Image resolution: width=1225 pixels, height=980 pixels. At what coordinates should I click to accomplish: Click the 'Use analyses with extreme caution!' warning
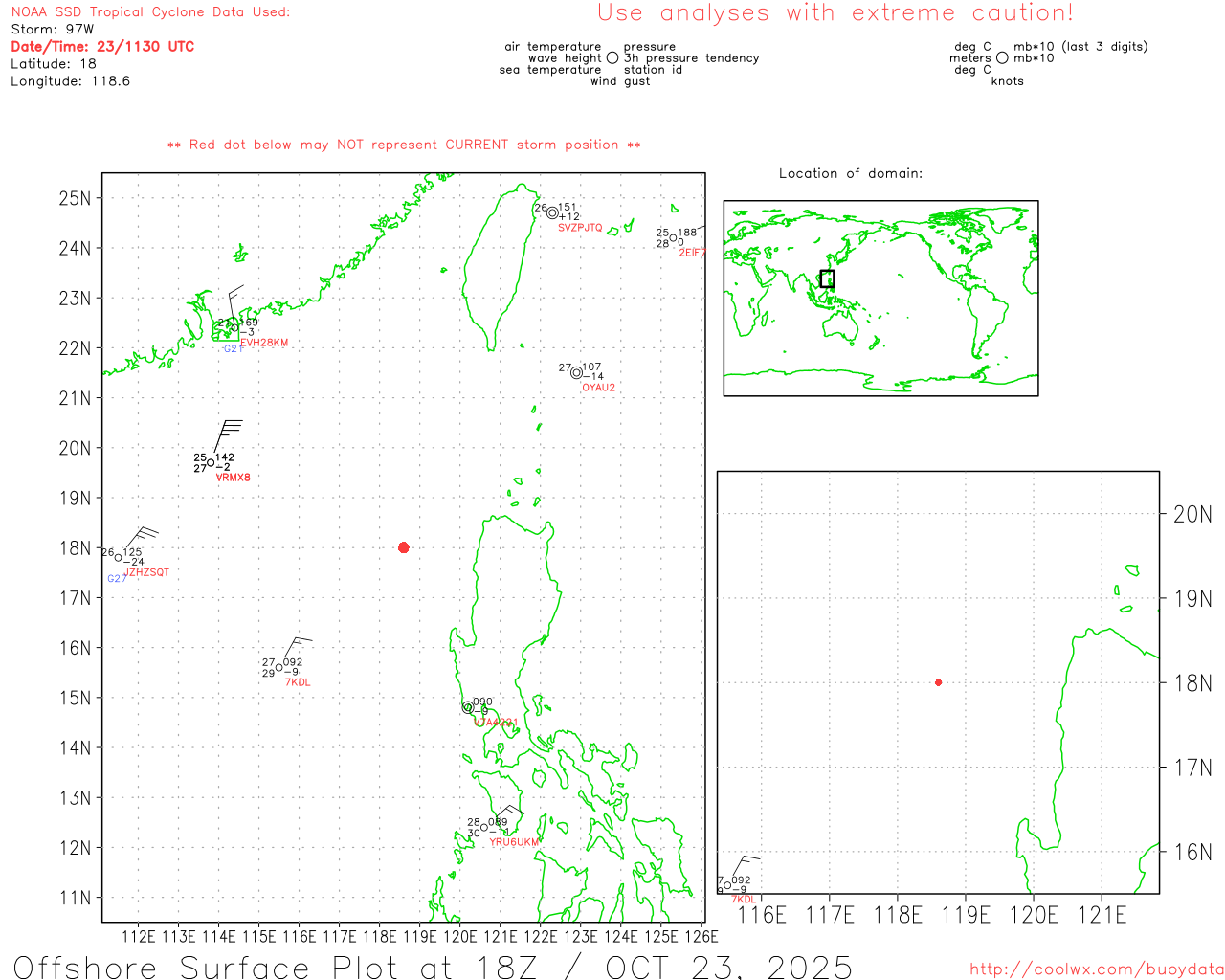point(835,13)
